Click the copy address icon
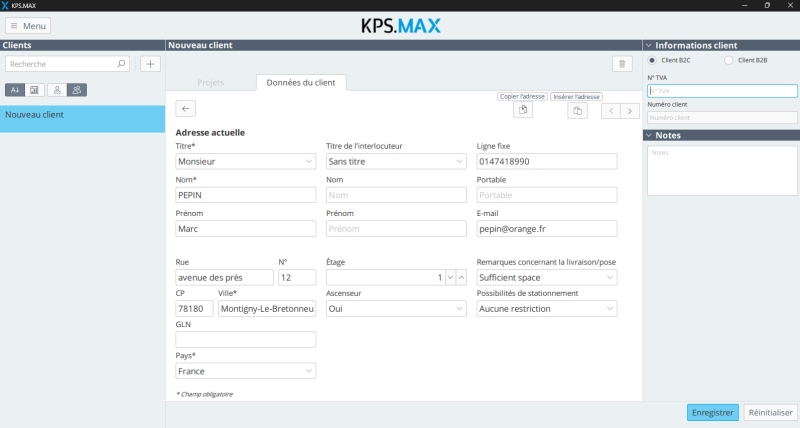Screen dimensions: 800x428 [x=523, y=110]
